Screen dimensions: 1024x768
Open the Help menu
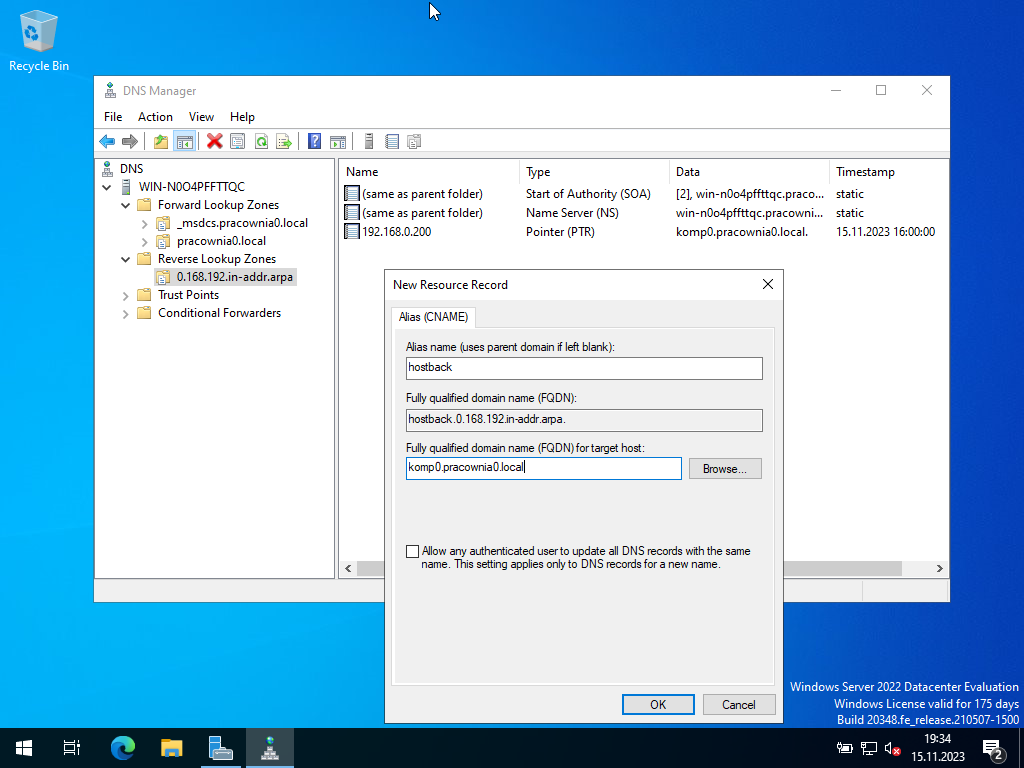(242, 117)
